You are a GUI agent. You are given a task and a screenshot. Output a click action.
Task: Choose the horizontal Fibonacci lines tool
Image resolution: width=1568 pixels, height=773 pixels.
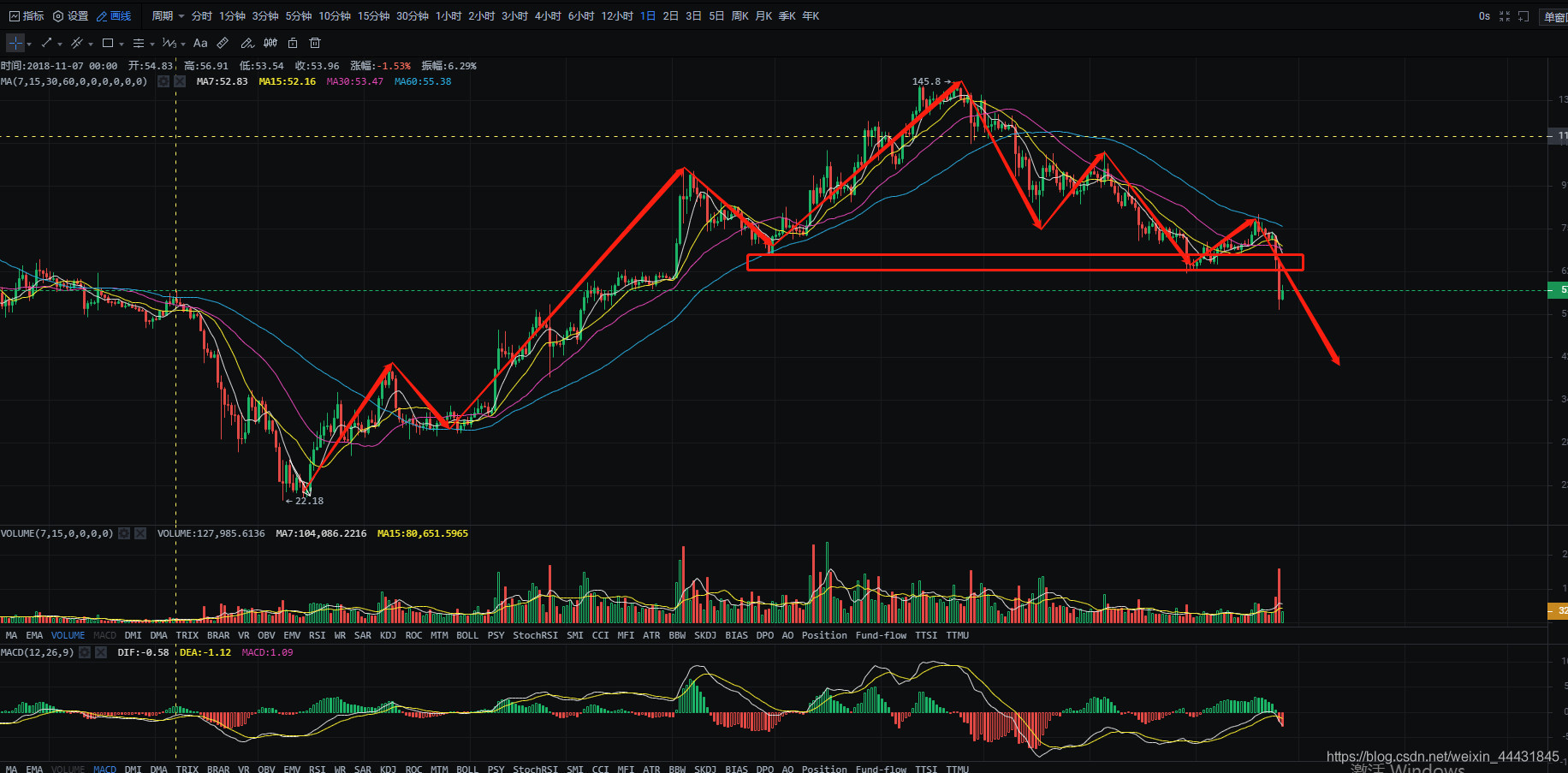(x=139, y=43)
